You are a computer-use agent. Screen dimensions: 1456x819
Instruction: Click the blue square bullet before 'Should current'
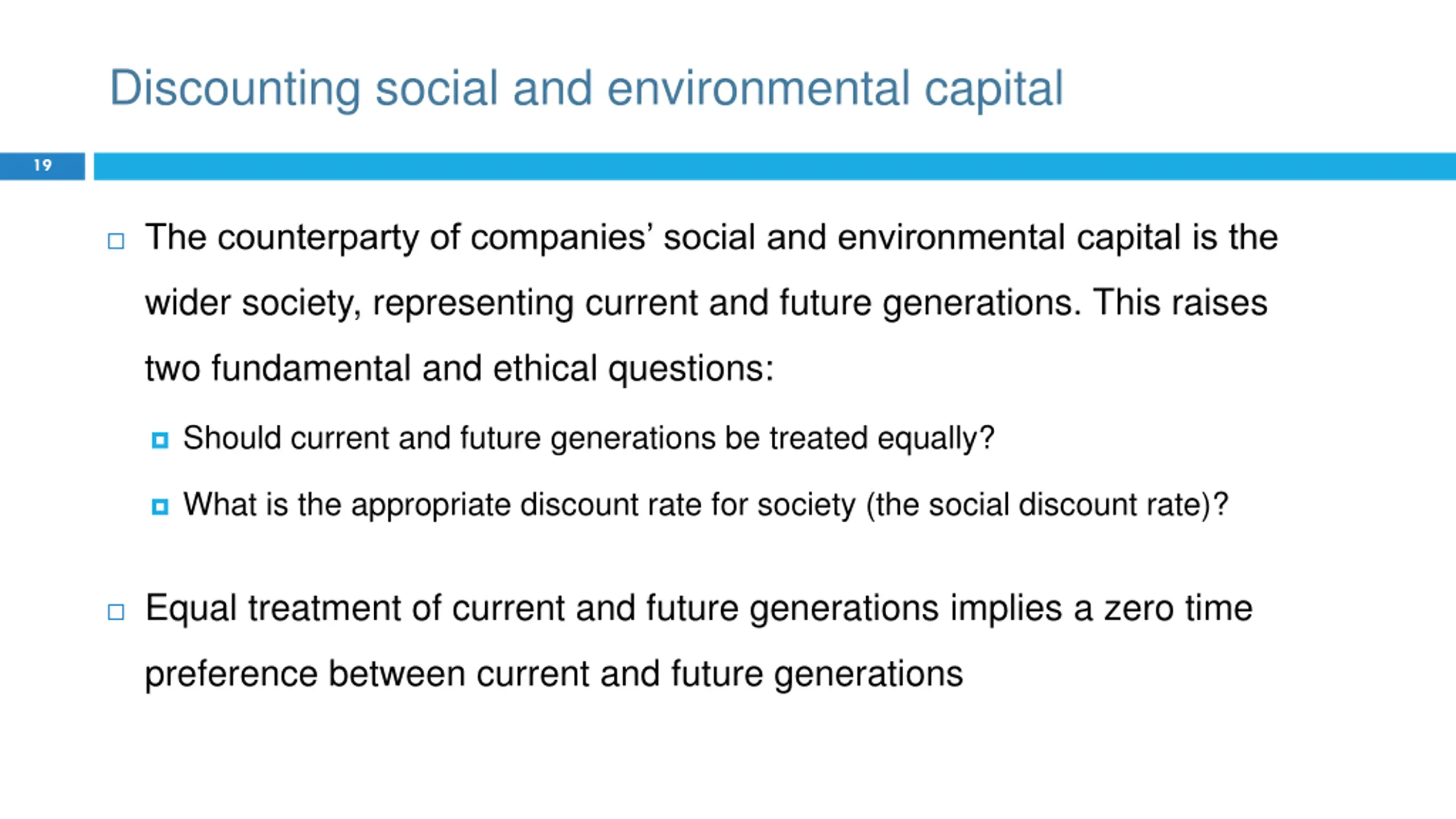(160, 440)
